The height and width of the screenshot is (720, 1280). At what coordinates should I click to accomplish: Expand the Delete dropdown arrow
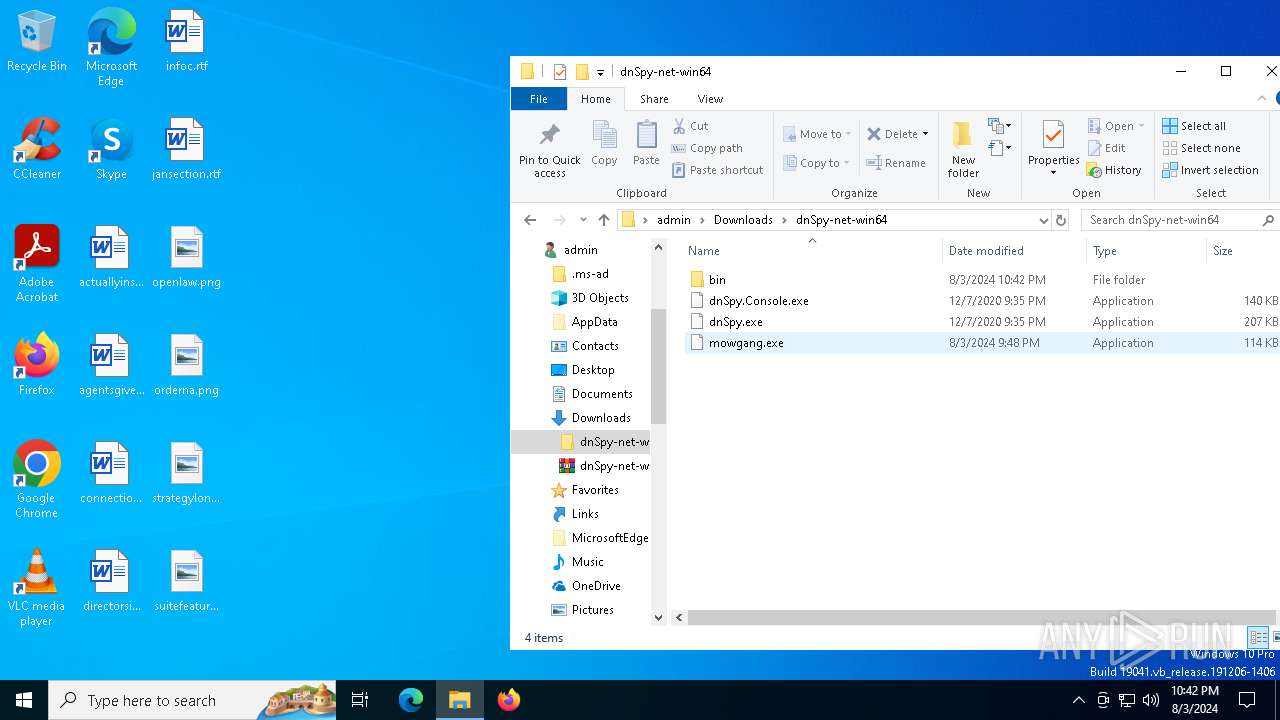925,134
